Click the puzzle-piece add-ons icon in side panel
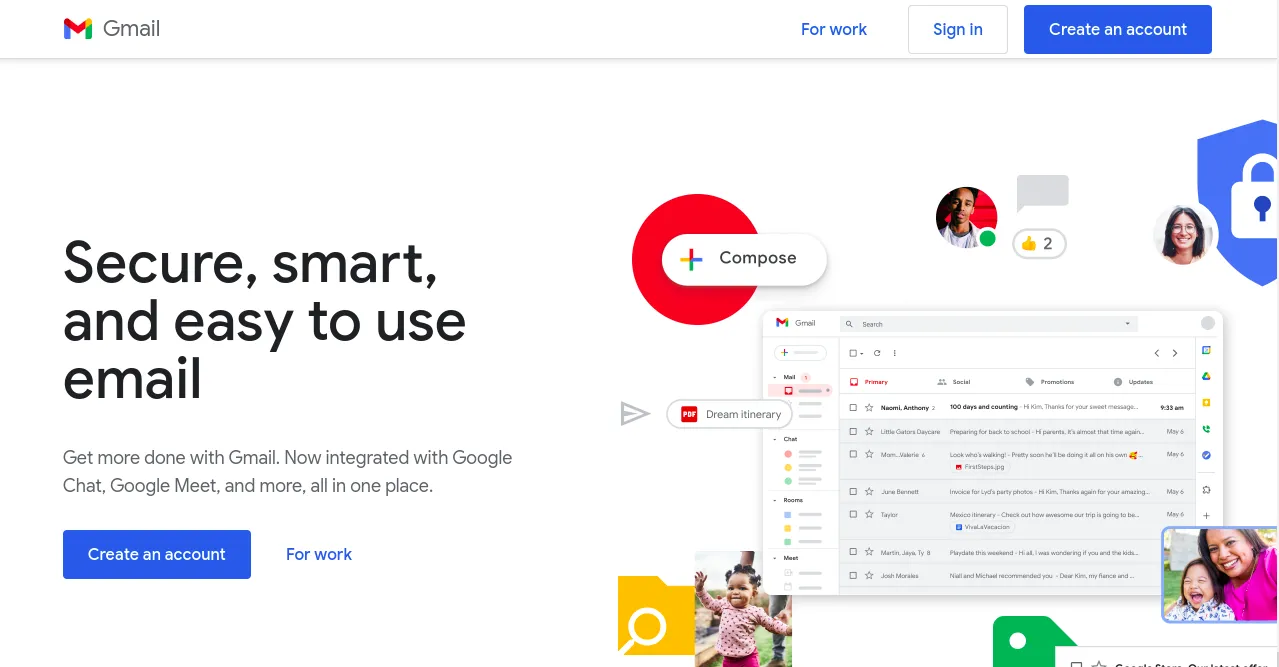1279x667 pixels. (1206, 490)
